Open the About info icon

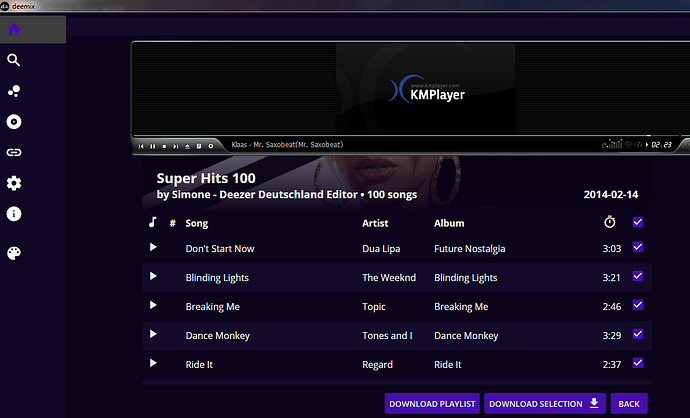click(x=14, y=214)
